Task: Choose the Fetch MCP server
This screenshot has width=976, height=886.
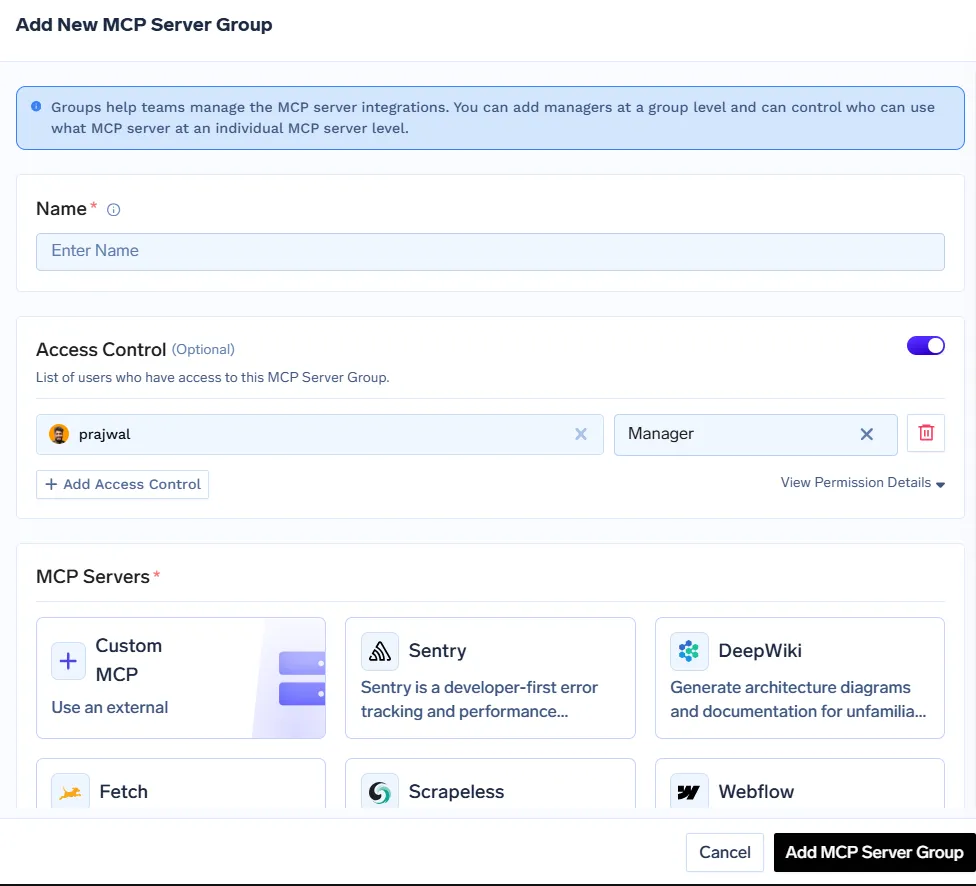Action: click(180, 792)
